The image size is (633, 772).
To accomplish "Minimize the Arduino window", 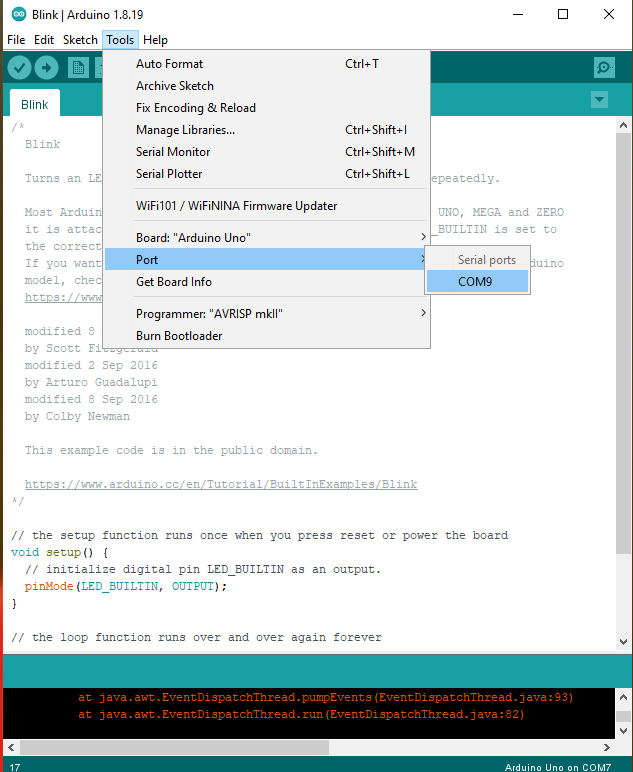I will click(x=518, y=14).
